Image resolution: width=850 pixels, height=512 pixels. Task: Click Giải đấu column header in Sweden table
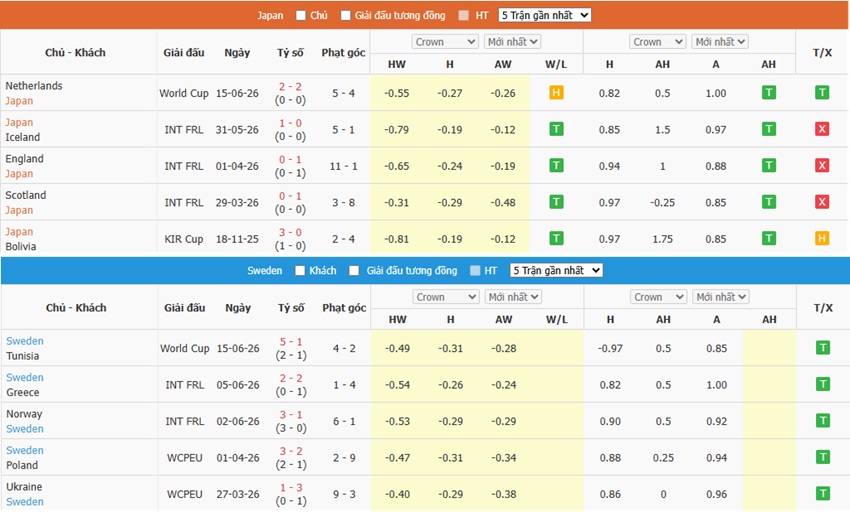[x=185, y=308]
